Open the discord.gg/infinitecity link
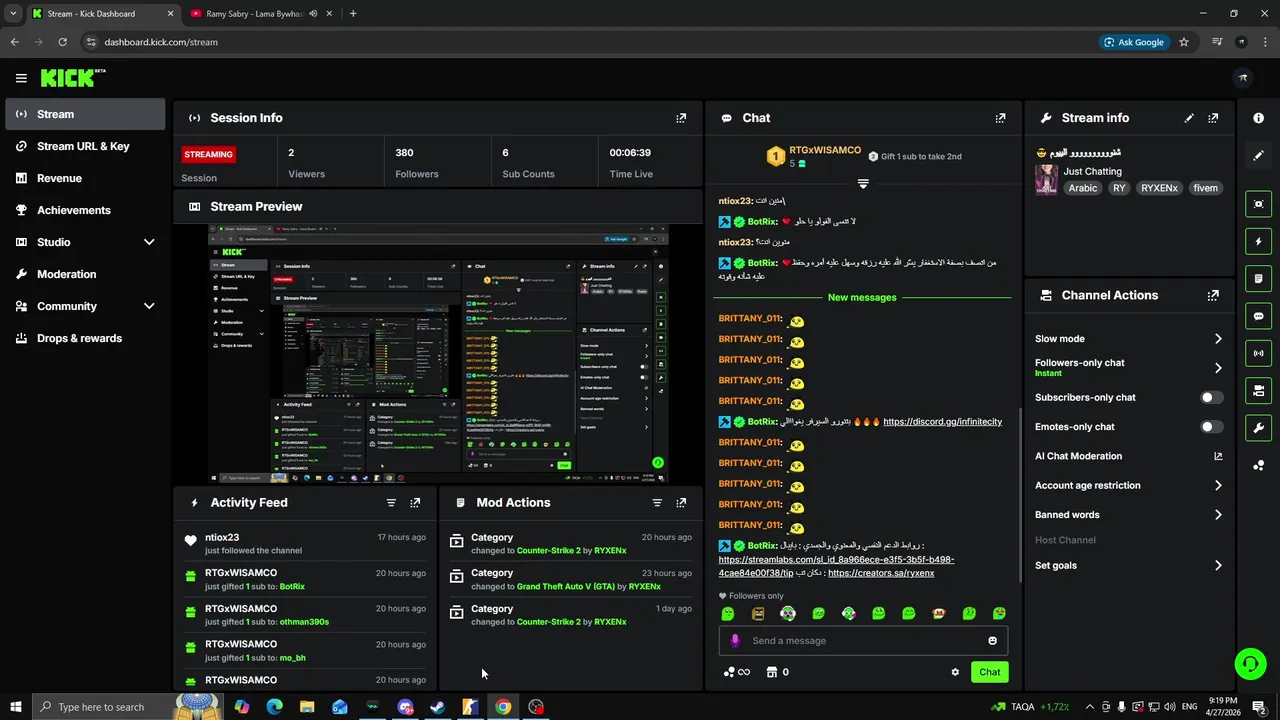The image size is (1280, 720). [x=942, y=422]
